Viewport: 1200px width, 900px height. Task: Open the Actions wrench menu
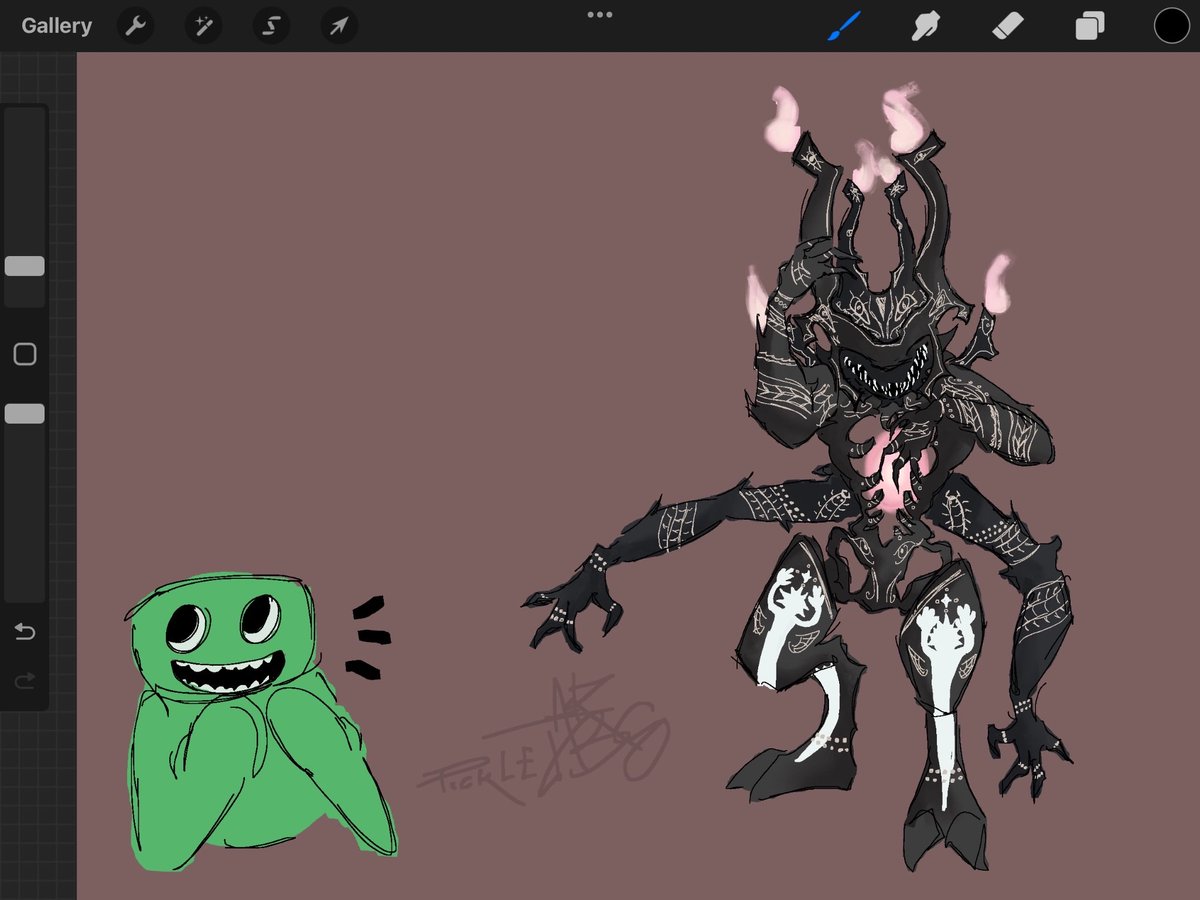click(135, 26)
